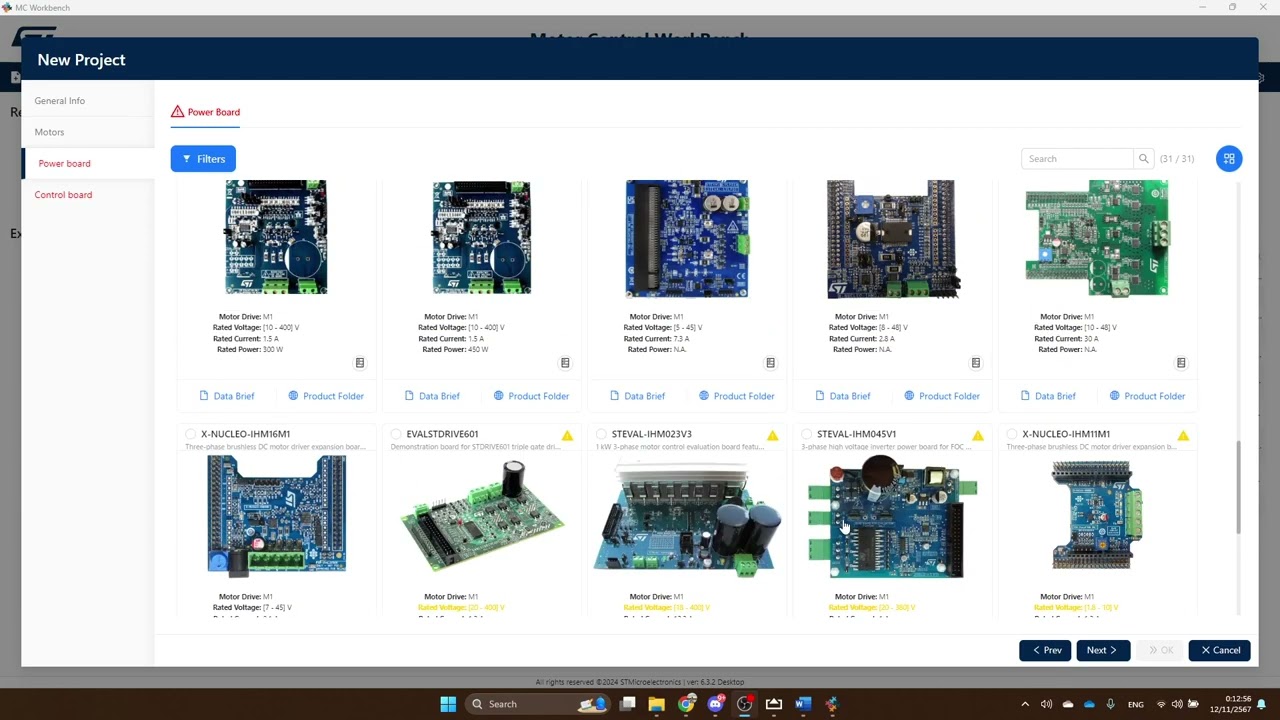Click the Next button
Viewport: 1280px width, 720px height.
point(1102,650)
